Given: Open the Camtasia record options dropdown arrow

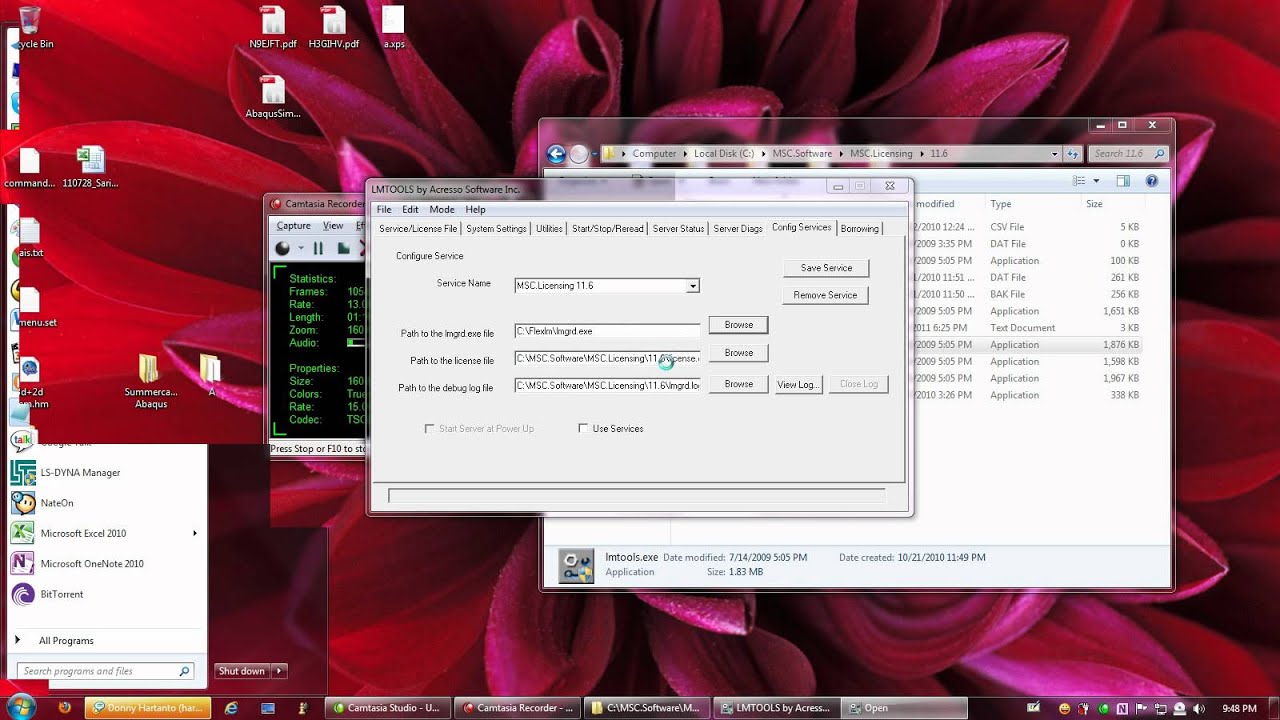Looking at the screenshot, I should [301, 248].
